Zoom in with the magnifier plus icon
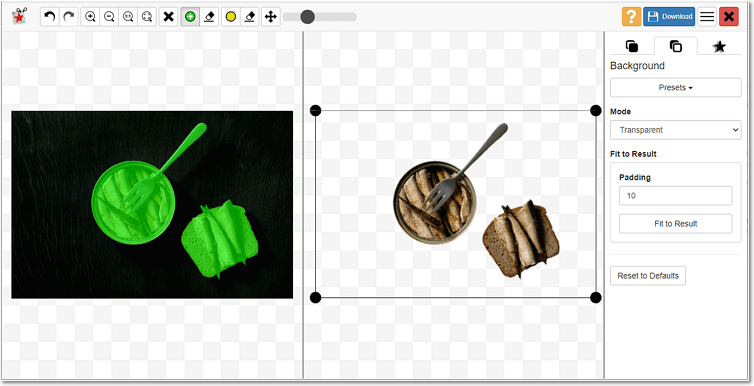The height and width of the screenshot is (386, 754). 90,17
